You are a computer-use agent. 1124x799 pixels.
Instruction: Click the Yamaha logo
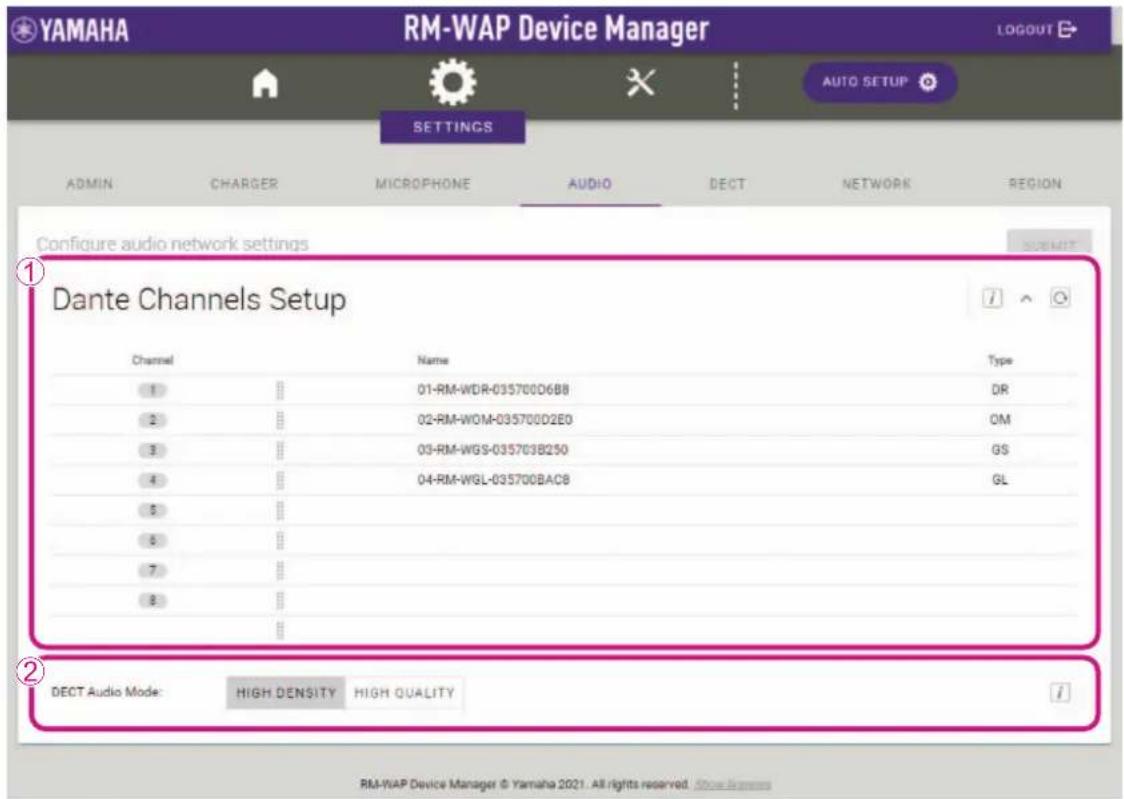click(x=71, y=30)
